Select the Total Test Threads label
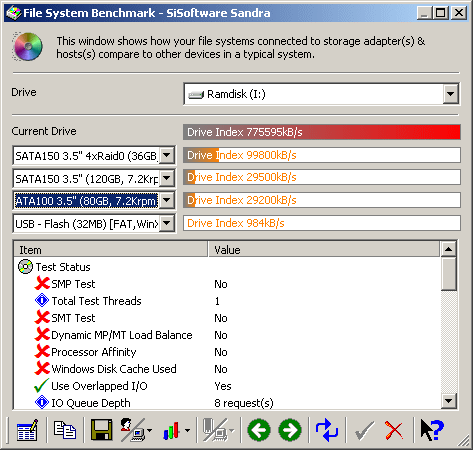The height and width of the screenshot is (450, 473). click(x=96, y=301)
